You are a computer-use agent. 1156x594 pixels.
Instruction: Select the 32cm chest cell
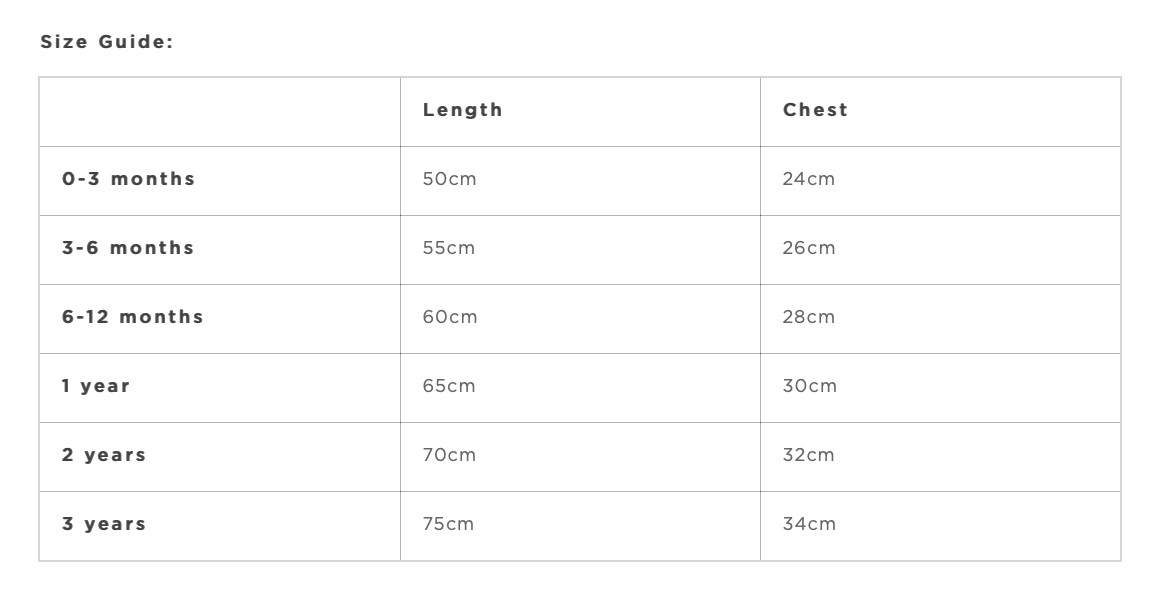click(x=809, y=455)
